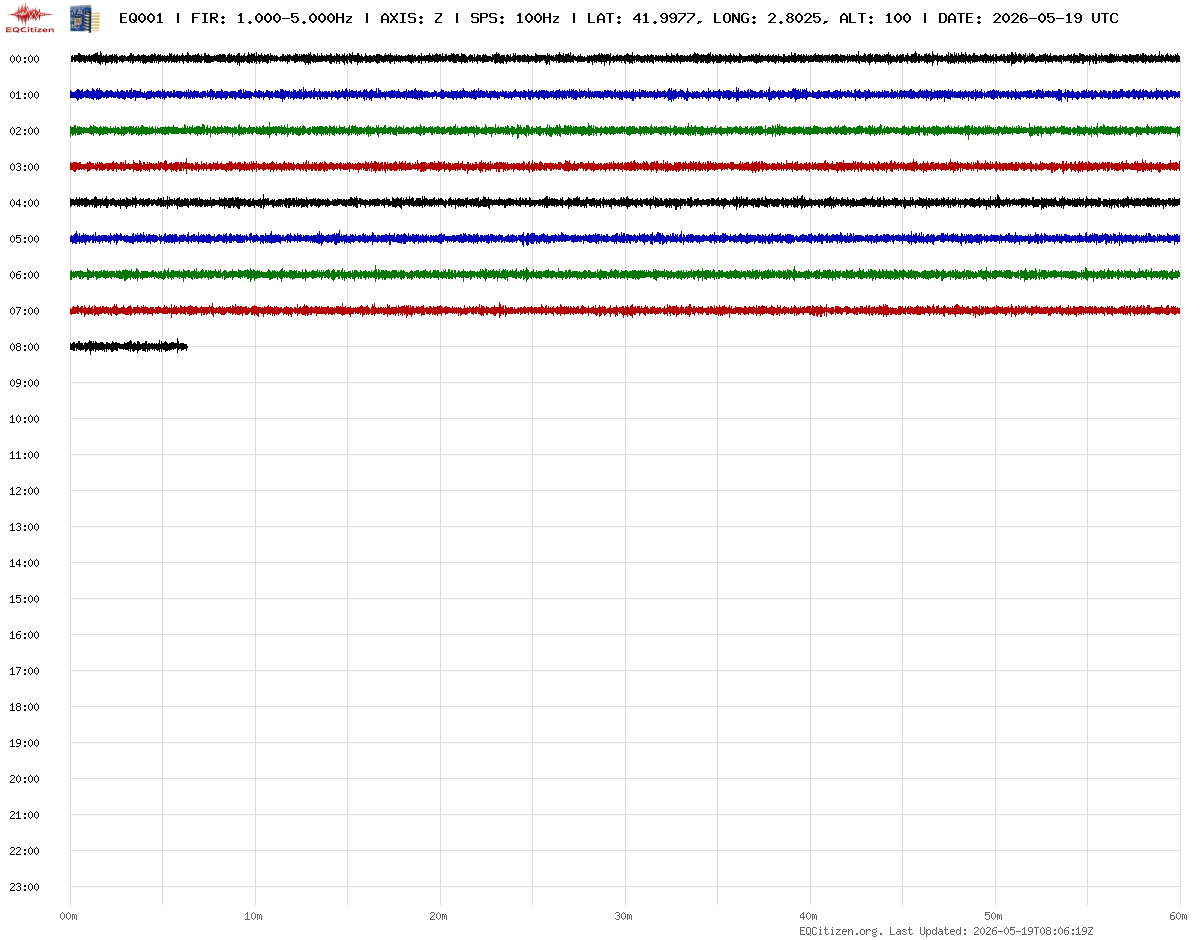This screenshot has height=940, width=1200.
Task: Select the 08:00 hour row label
Action: 24,347
